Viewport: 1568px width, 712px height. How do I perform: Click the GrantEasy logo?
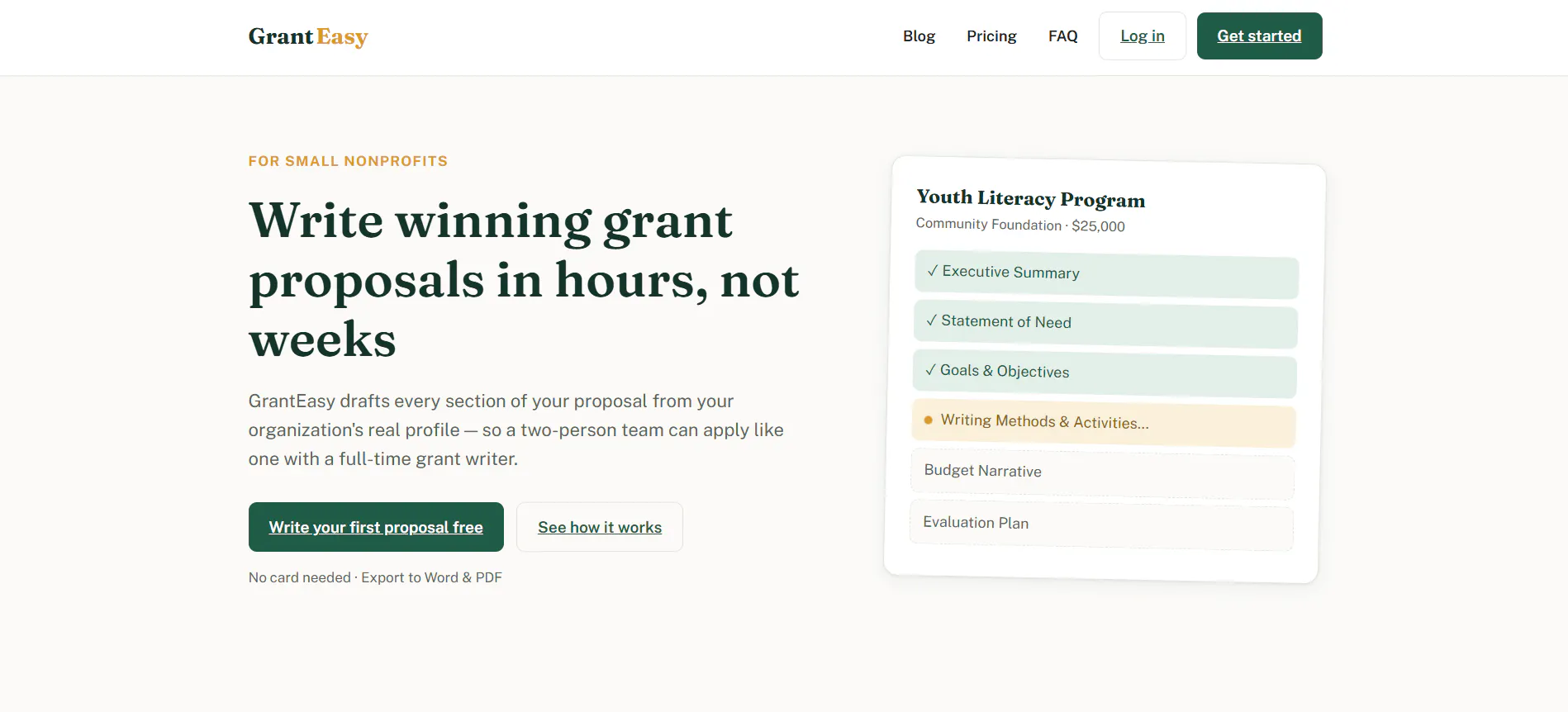(x=308, y=36)
